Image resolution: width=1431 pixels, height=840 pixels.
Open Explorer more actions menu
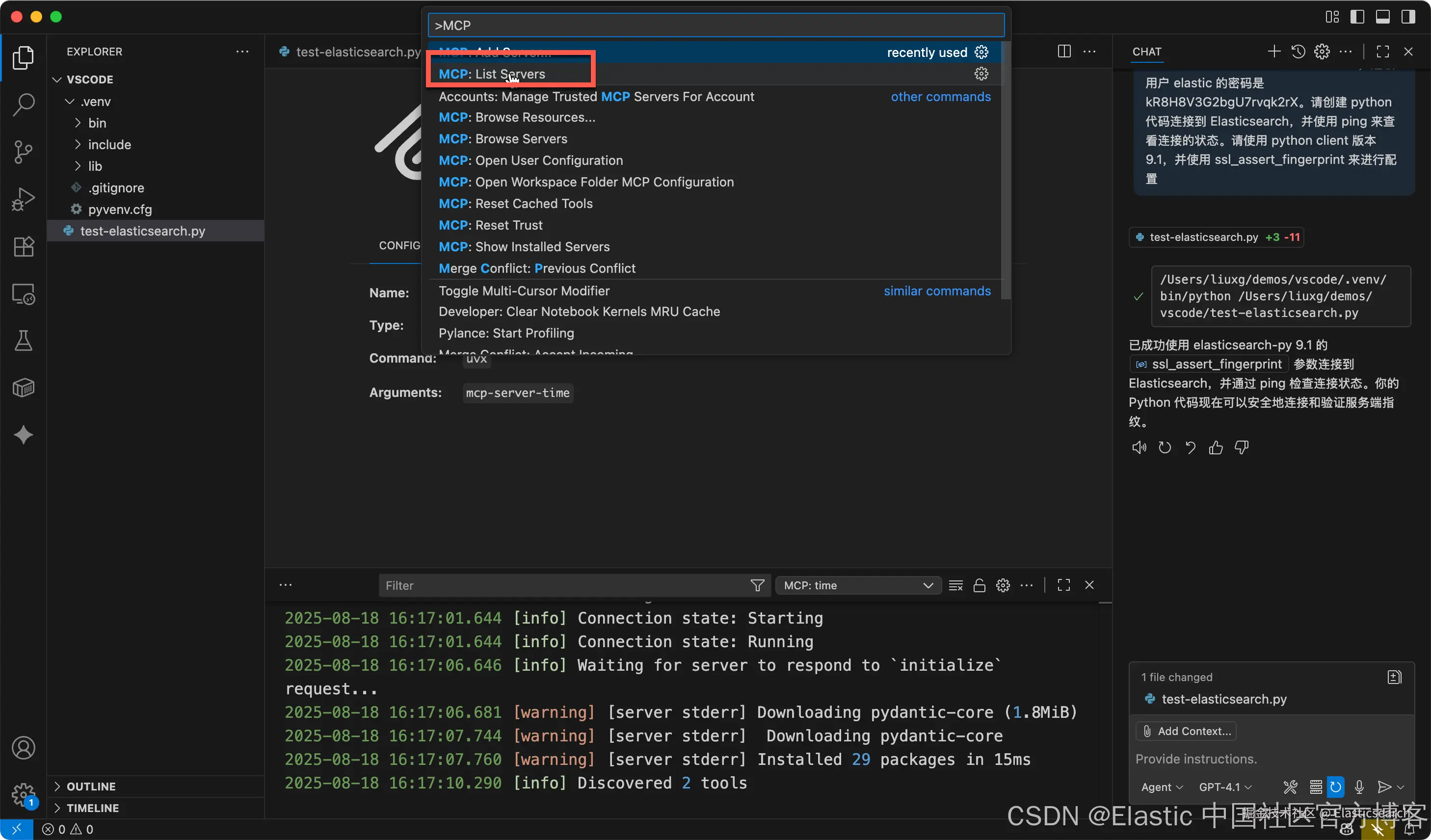242,52
